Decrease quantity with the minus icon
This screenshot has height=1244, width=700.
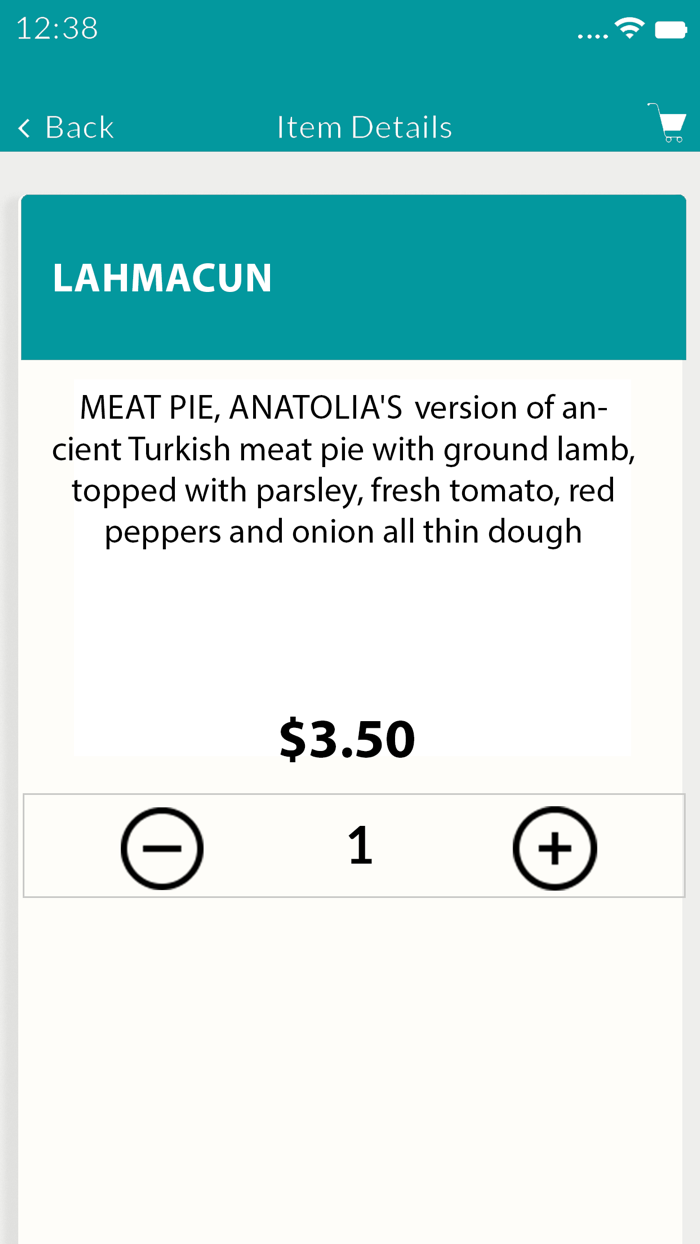click(x=162, y=848)
